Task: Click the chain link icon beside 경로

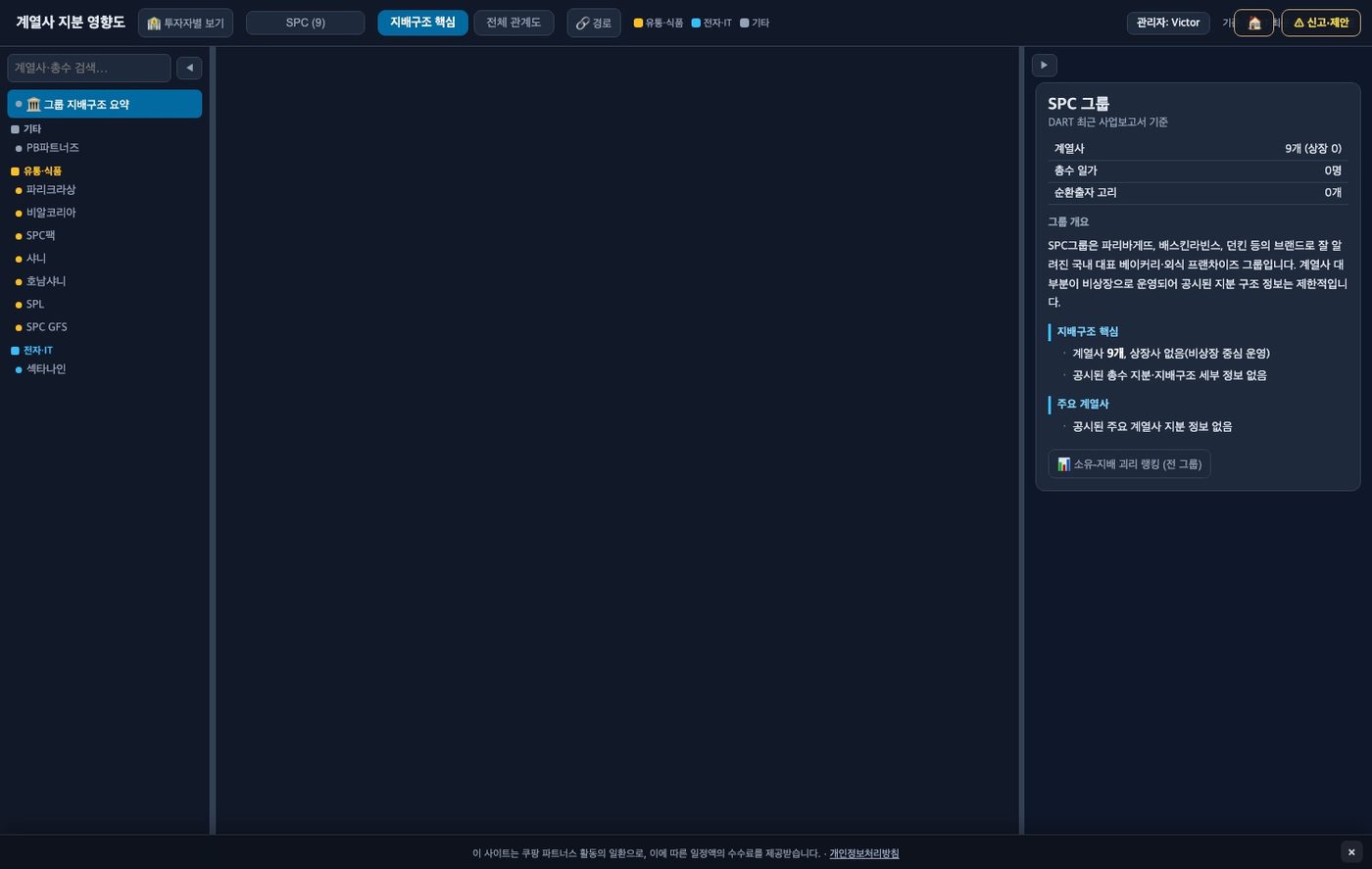Action: click(x=582, y=24)
